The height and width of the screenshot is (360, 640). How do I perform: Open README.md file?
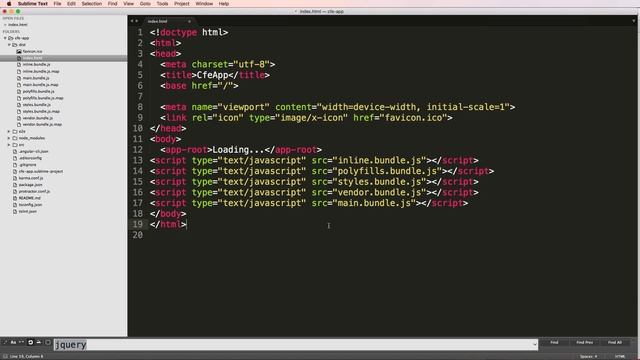pos(29,198)
